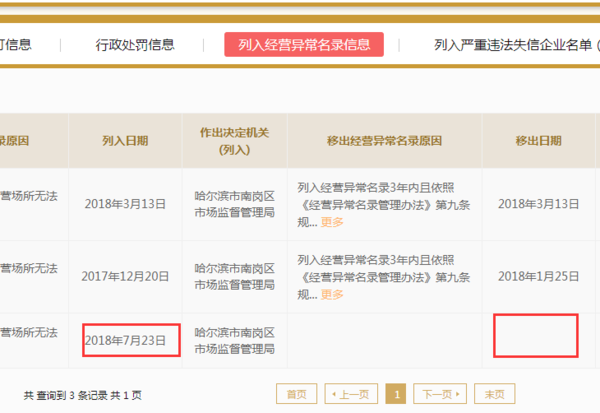
Task: Select the 2017年12月20日 listing date cell
Action: (x=125, y=276)
